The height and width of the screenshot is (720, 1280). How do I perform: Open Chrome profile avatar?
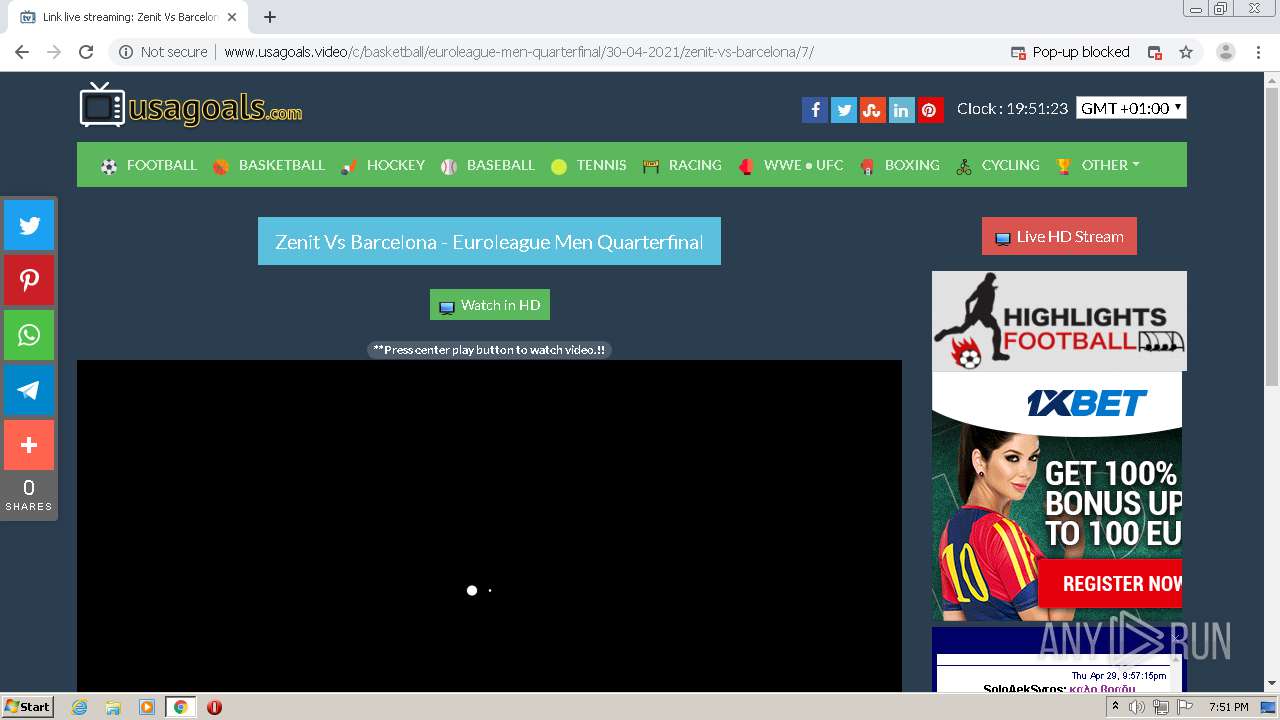click(1226, 52)
